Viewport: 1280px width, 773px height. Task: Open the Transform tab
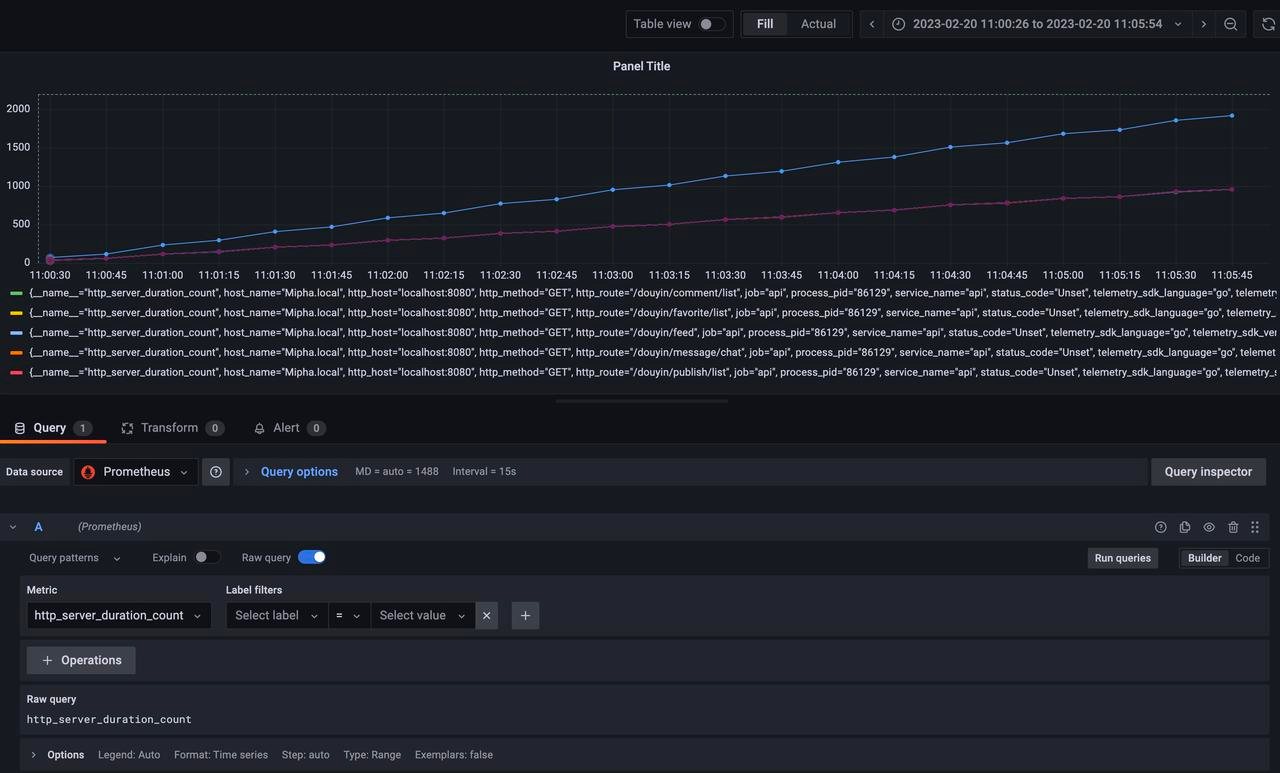pos(172,427)
